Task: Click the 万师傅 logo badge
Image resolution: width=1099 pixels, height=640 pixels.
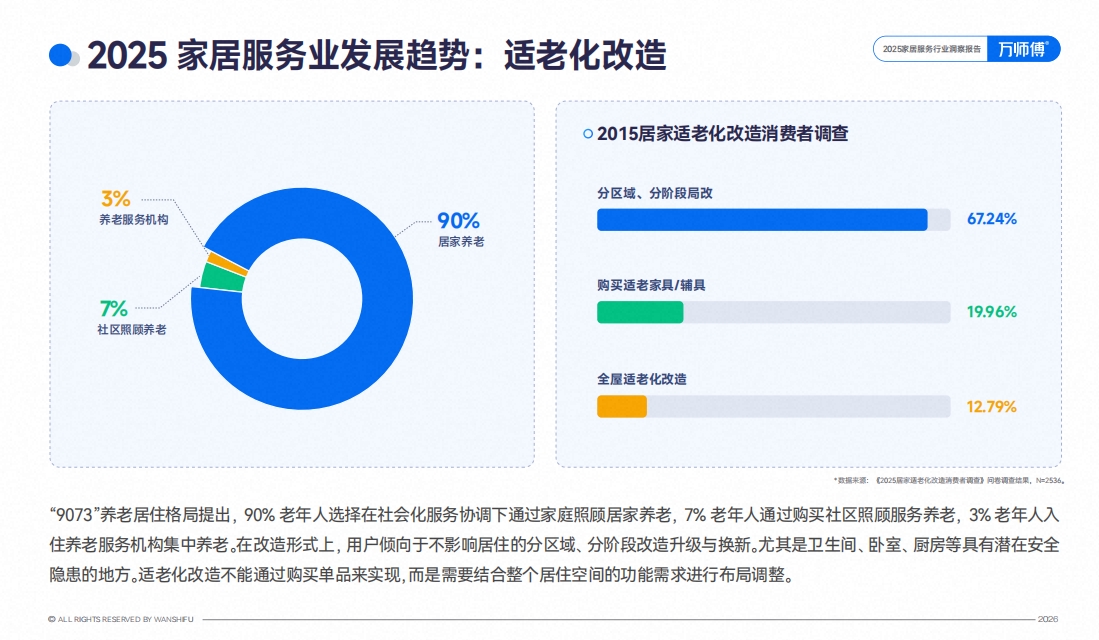Action: pos(1024,49)
